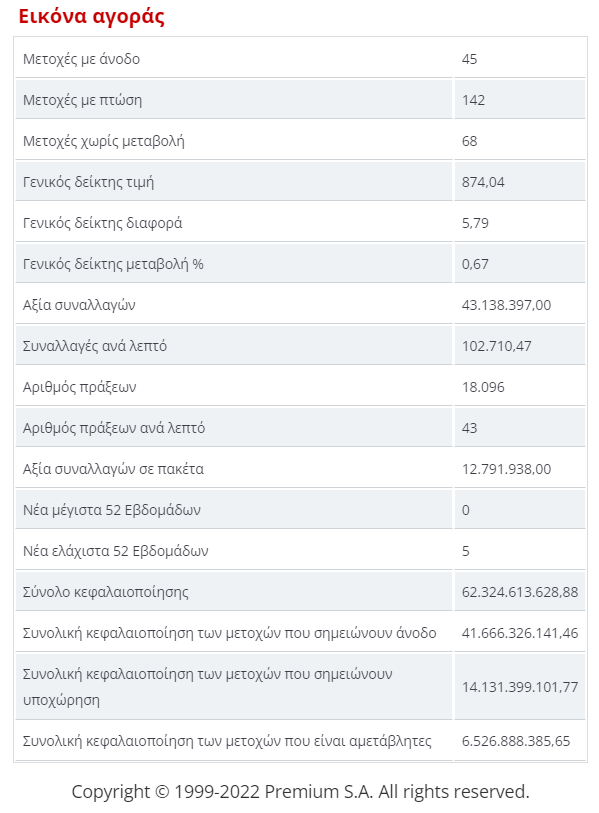Click the value 45 for rising stocks
This screenshot has width=599, height=813.
point(469,59)
